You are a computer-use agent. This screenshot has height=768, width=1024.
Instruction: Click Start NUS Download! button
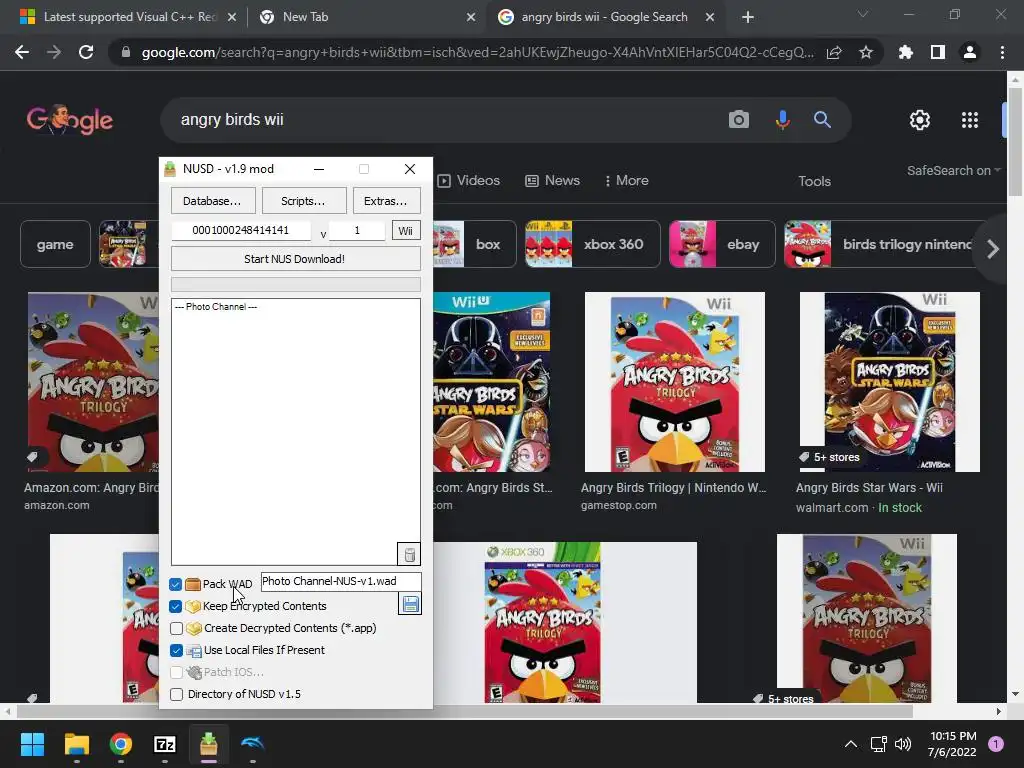(x=295, y=259)
